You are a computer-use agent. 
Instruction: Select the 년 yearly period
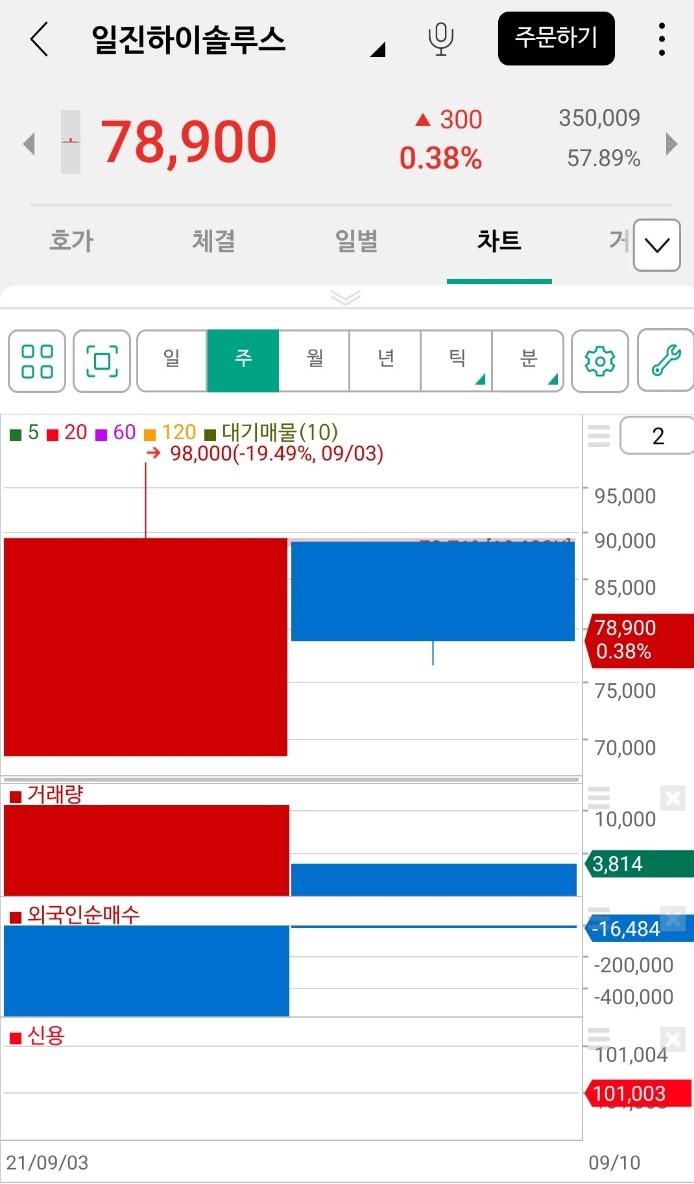click(x=385, y=361)
